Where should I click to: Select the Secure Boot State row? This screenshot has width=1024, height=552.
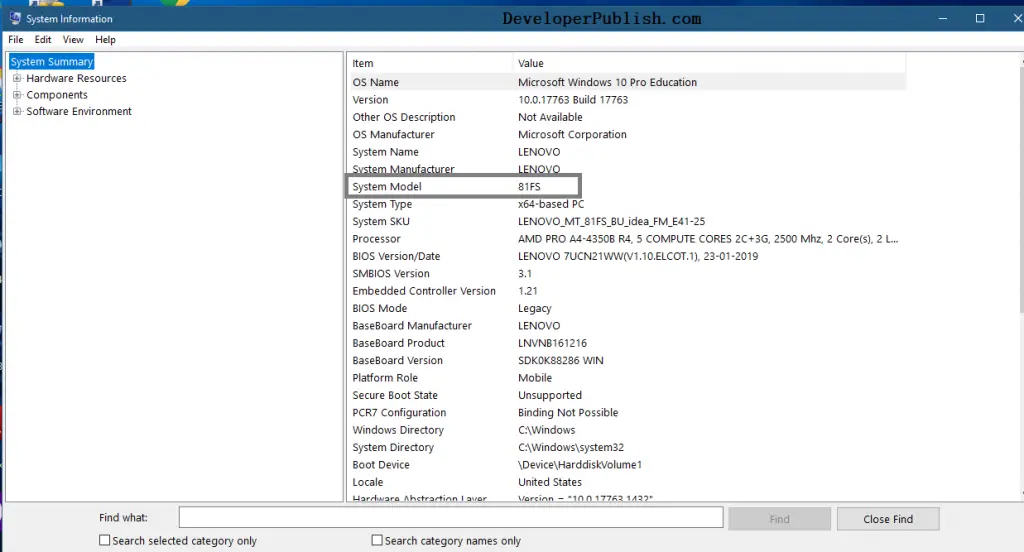tap(627, 395)
